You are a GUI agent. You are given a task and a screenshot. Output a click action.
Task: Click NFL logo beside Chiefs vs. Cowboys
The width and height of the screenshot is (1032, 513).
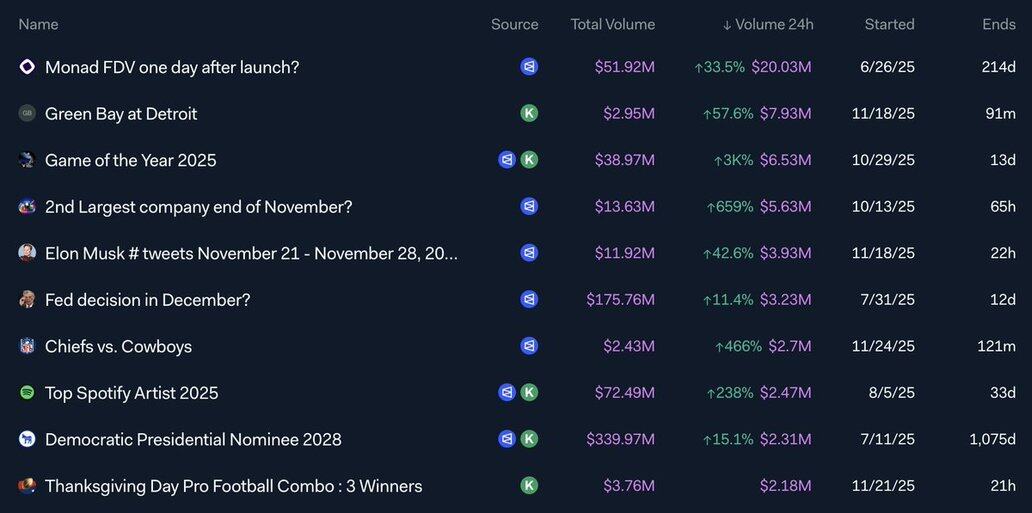pos(27,346)
